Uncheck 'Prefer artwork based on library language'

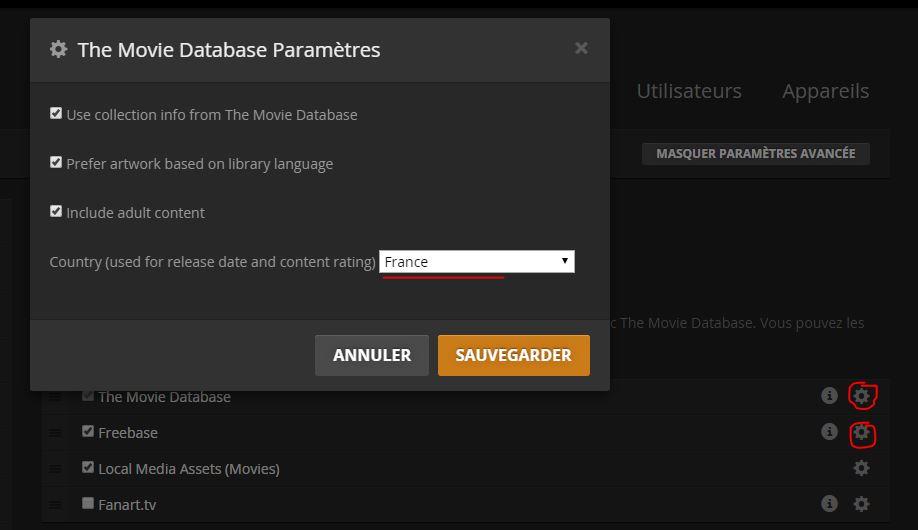pyautogui.click(x=56, y=162)
